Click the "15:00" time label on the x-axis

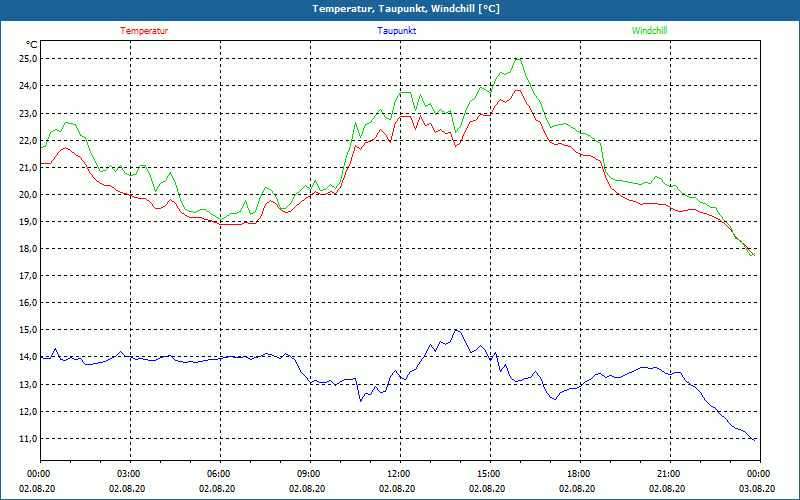tap(490, 474)
